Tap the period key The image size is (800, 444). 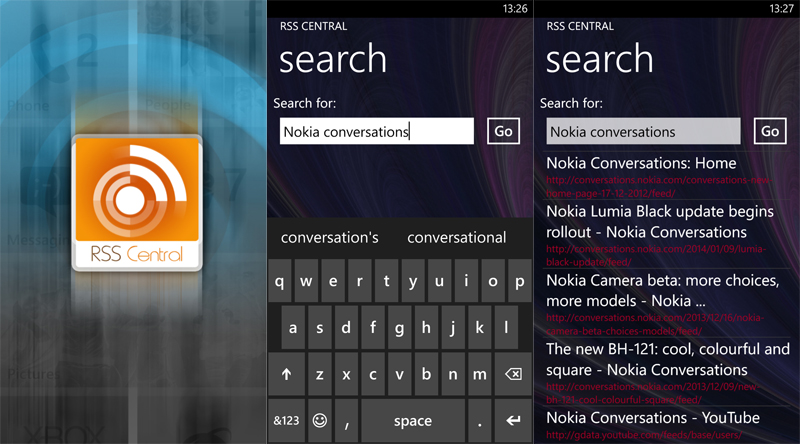(x=480, y=421)
